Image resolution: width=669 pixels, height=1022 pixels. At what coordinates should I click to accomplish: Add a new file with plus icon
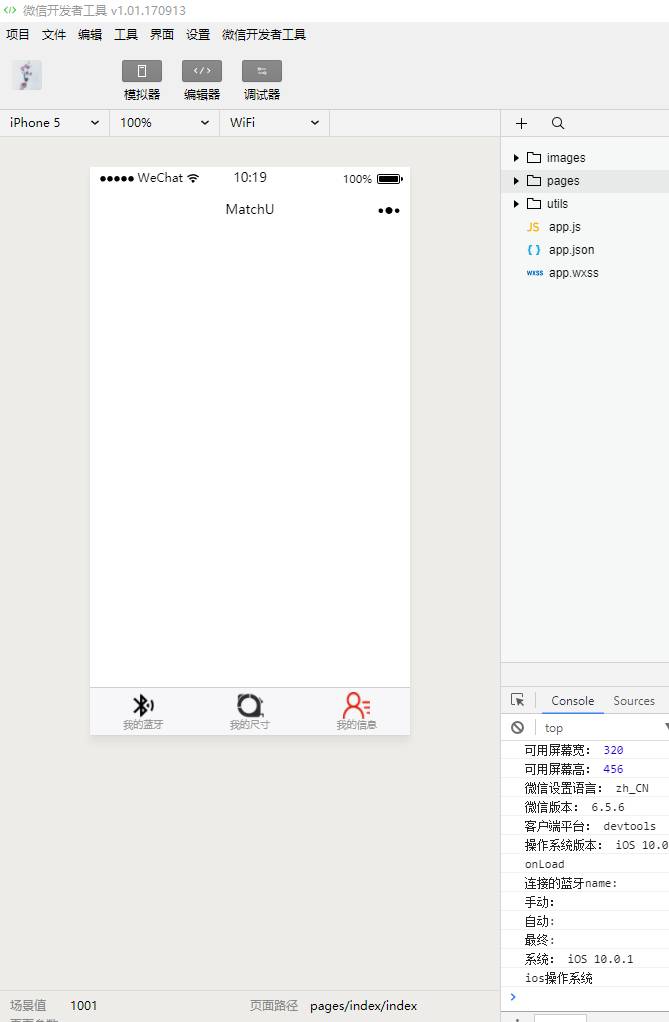[x=521, y=123]
